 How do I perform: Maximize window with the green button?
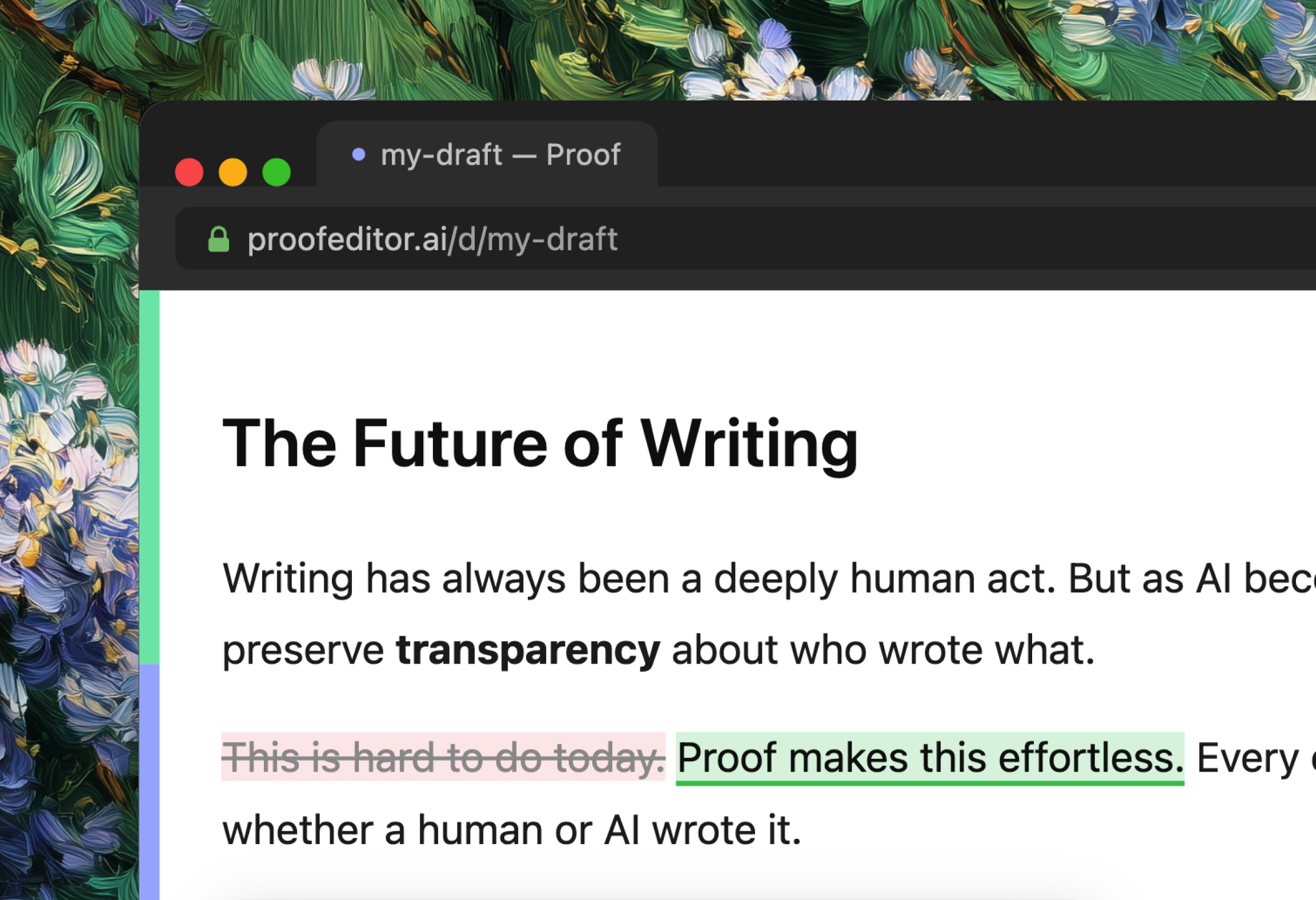tap(276, 172)
